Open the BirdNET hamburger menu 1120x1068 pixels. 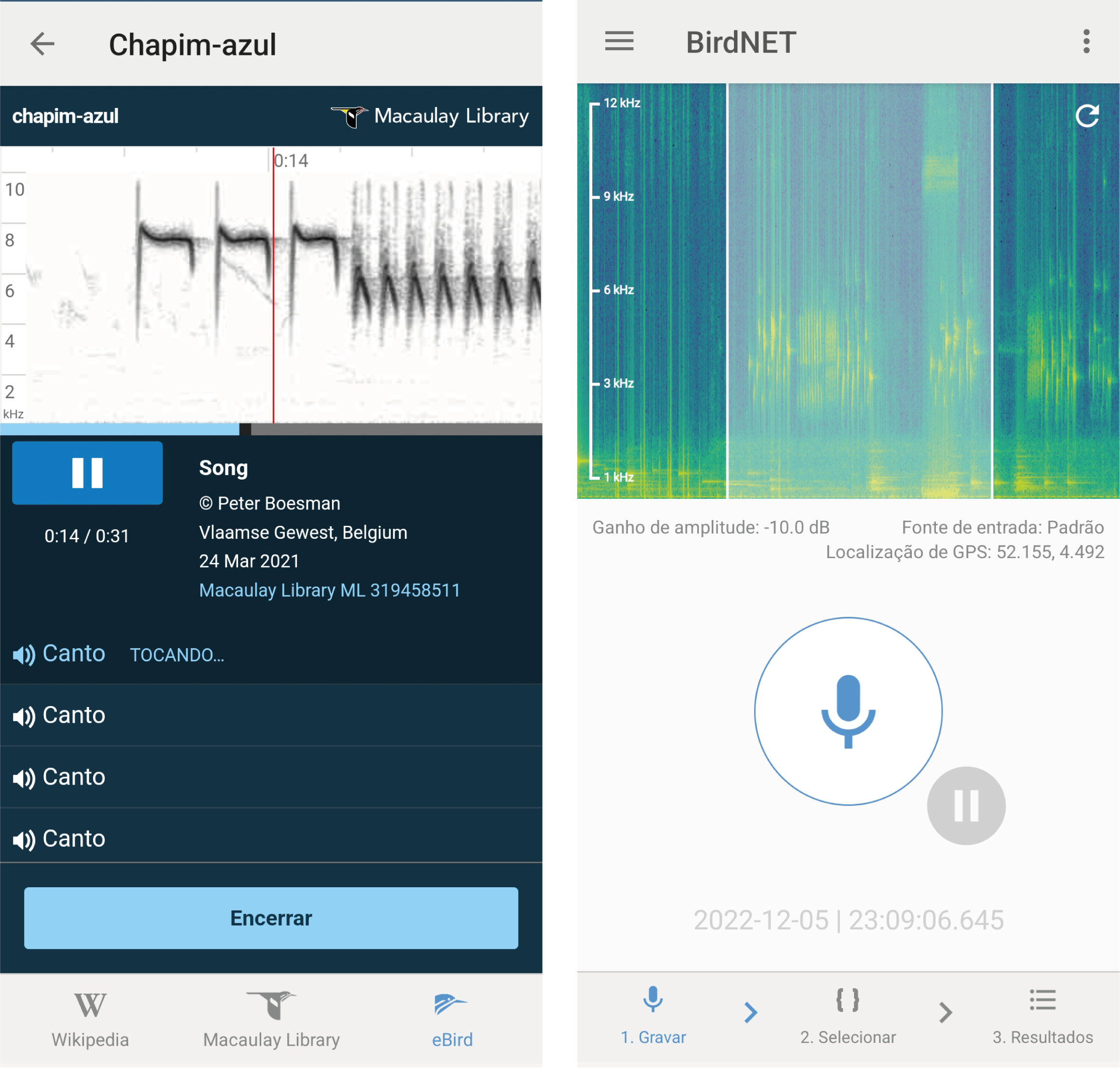point(619,41)
